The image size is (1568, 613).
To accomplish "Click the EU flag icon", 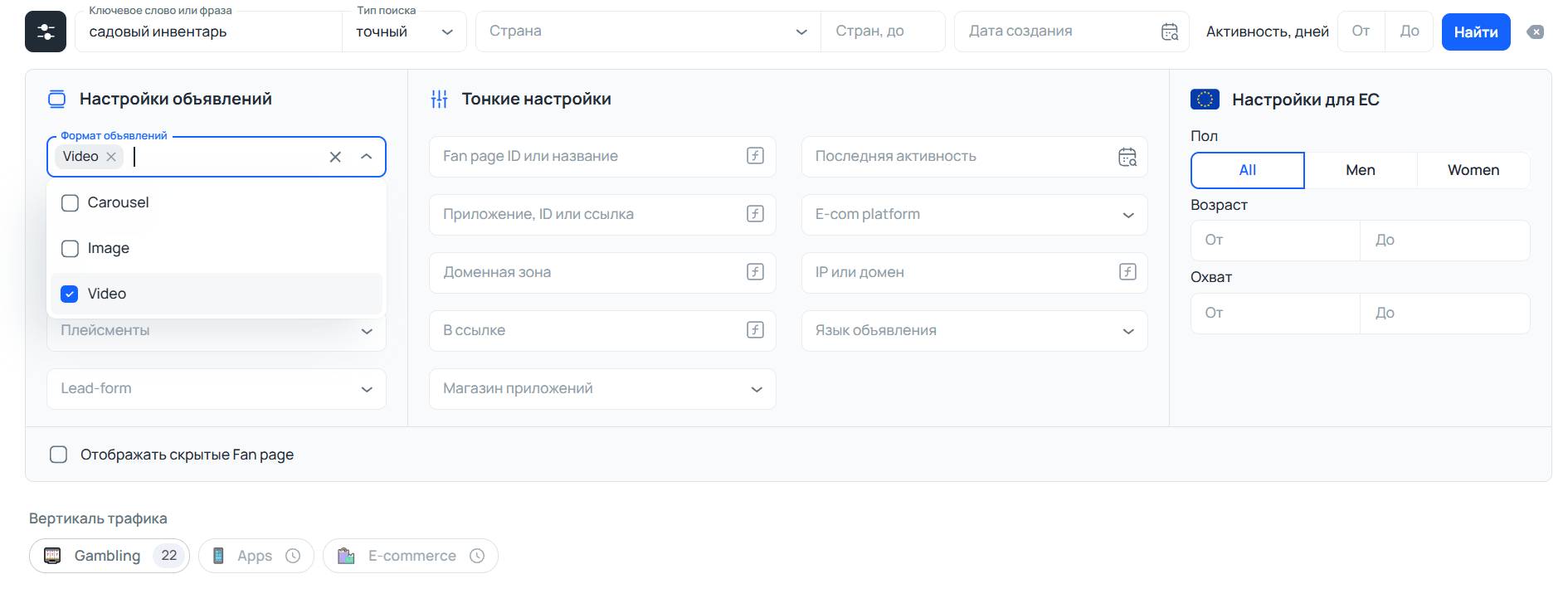I will (1205, 100).
